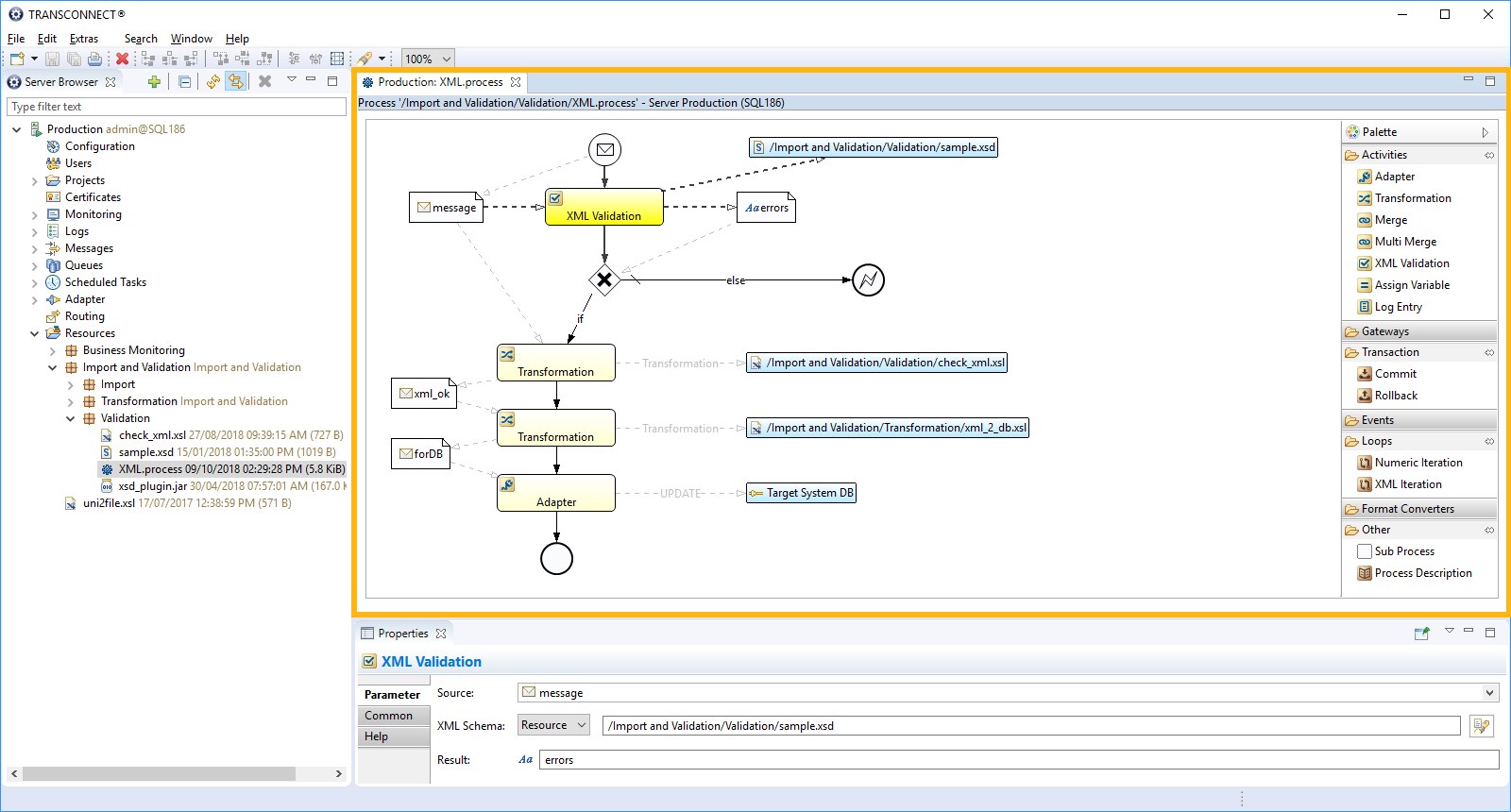Image resolution: width=1511 pixels, height=812 pixels.
Task: Open the Window menu
Action: (192, 39)
